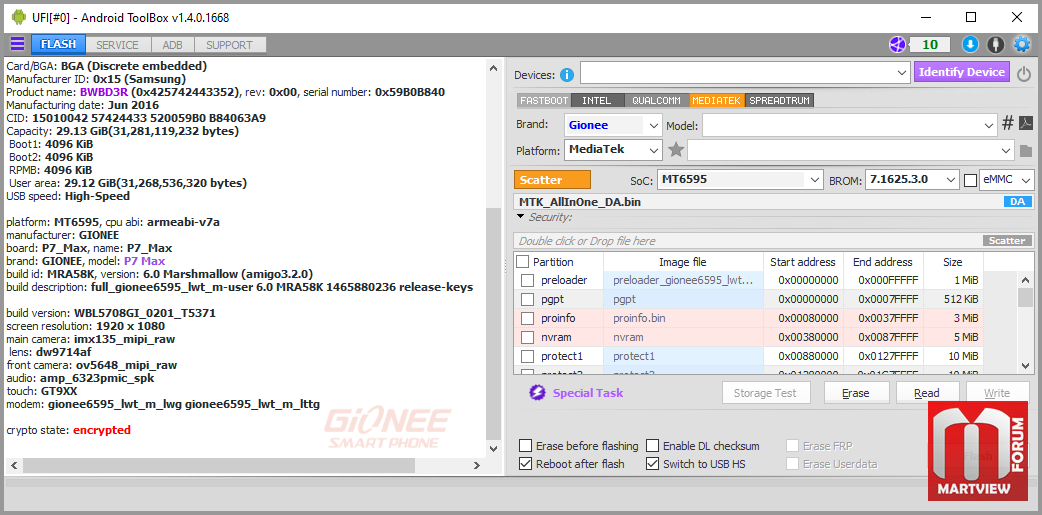Select the QUALCOMM chipset tab
The width and height of the screenshot is (1042, 515).
[x=656, y=101]
